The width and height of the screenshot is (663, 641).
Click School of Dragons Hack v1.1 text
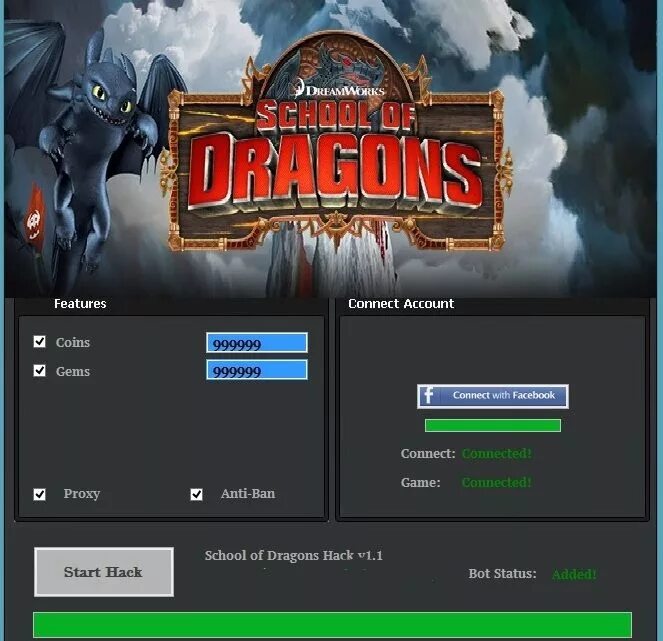pyautogui.click(x=293, y=555)
